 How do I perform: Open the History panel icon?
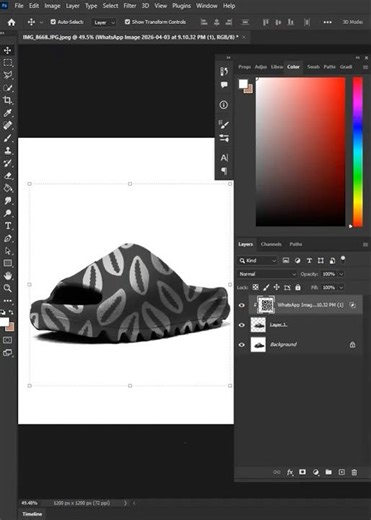click(224, 71)
